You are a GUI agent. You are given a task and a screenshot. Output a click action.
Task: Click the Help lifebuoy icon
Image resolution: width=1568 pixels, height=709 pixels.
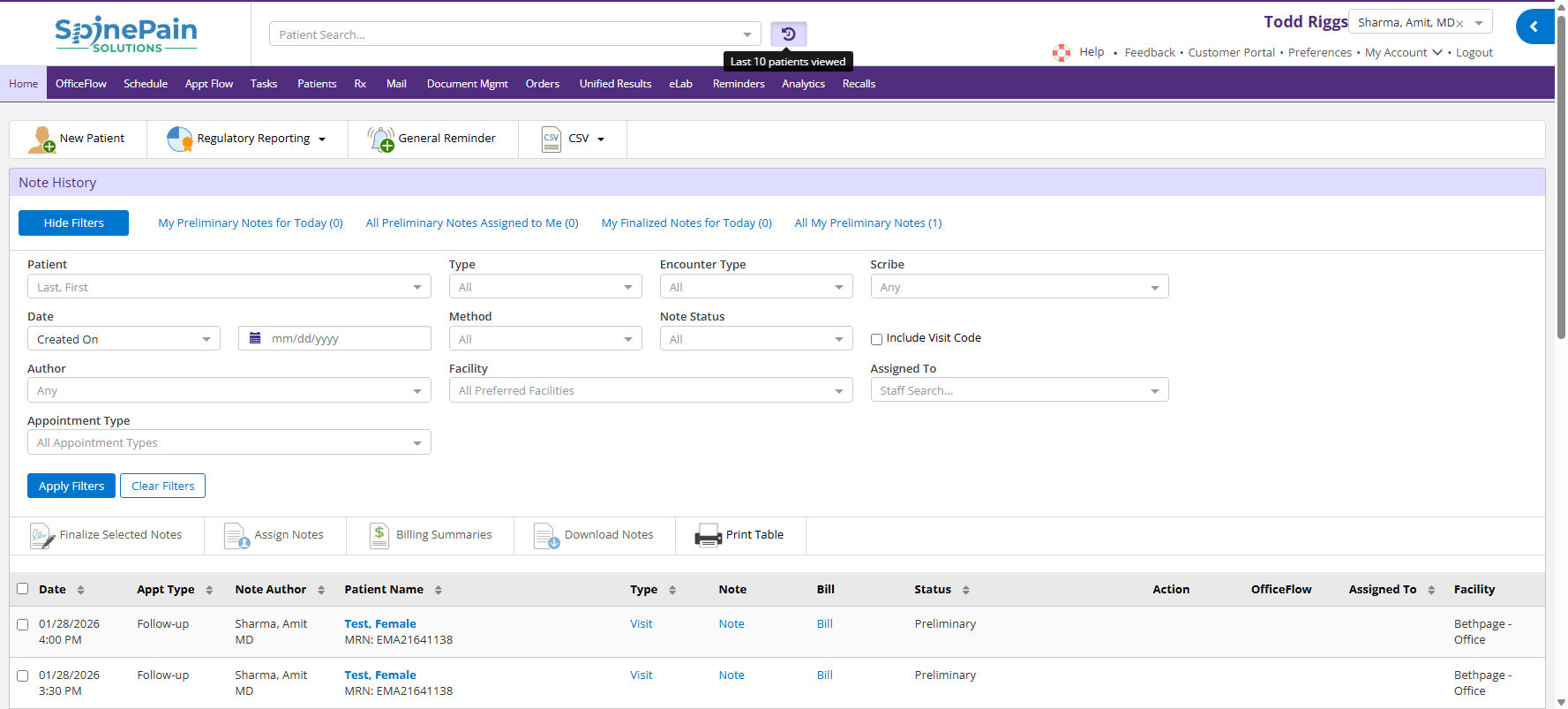pyautogui.click(x=1062, y=53)
